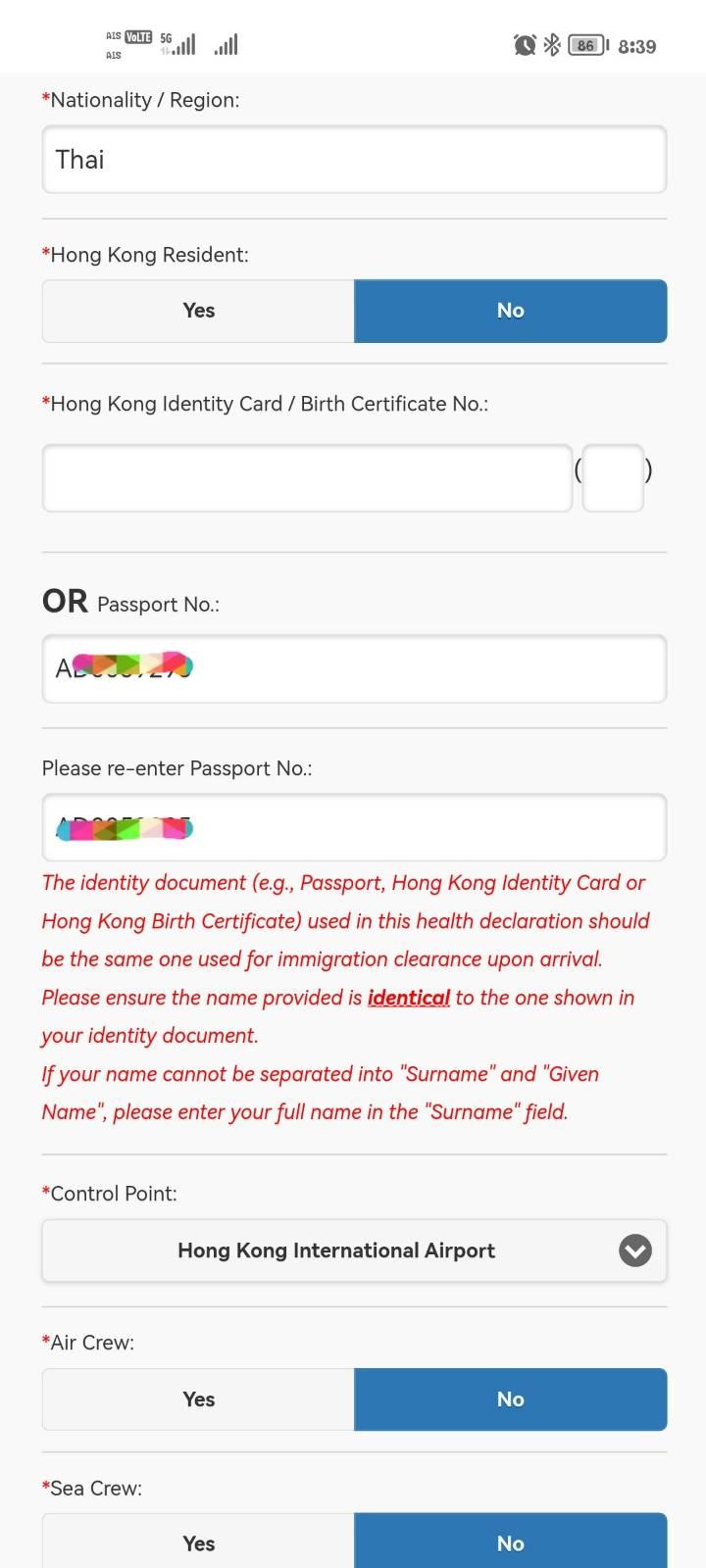
Task: Tap the alarm clock status icon
Action: (x=525, y=45)
